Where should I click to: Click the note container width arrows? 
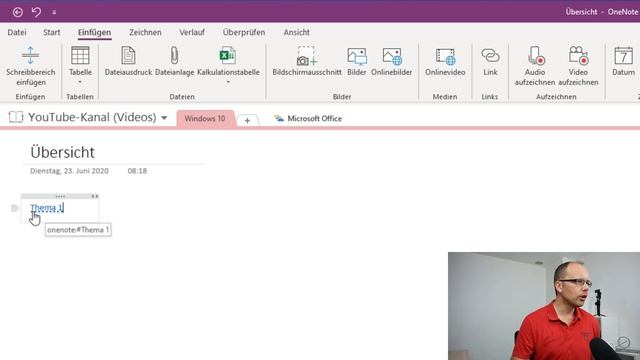[95, 196]
